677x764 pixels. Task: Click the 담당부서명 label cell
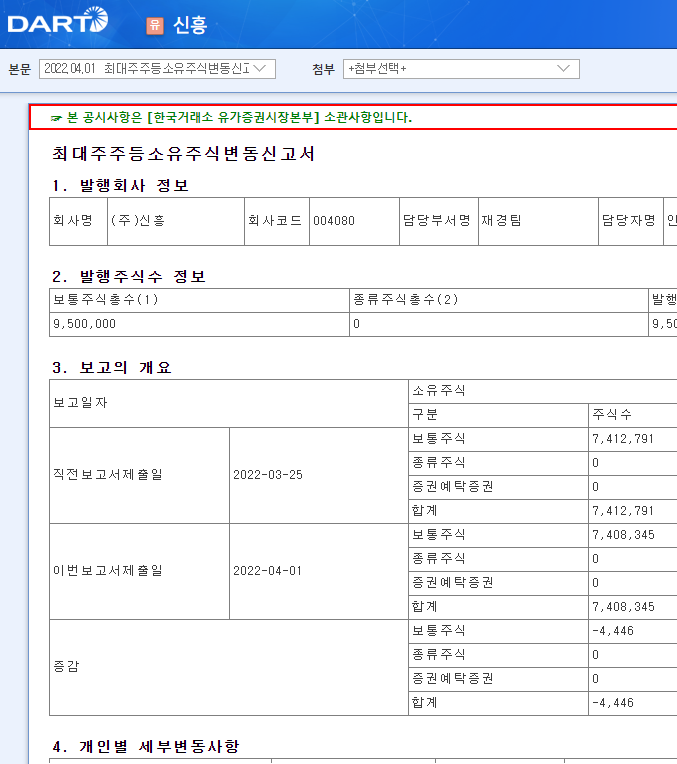[x=439, y=221]
